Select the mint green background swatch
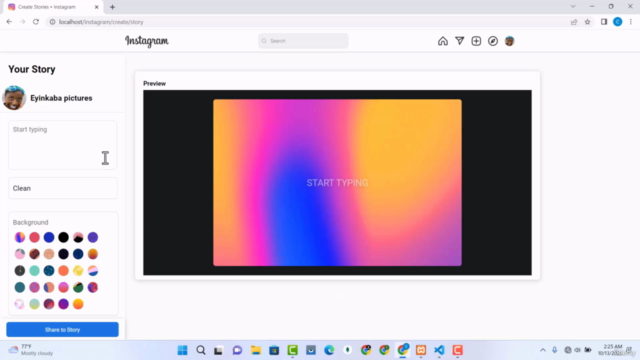This screenshot has width=640, height=360. (34, 271)
